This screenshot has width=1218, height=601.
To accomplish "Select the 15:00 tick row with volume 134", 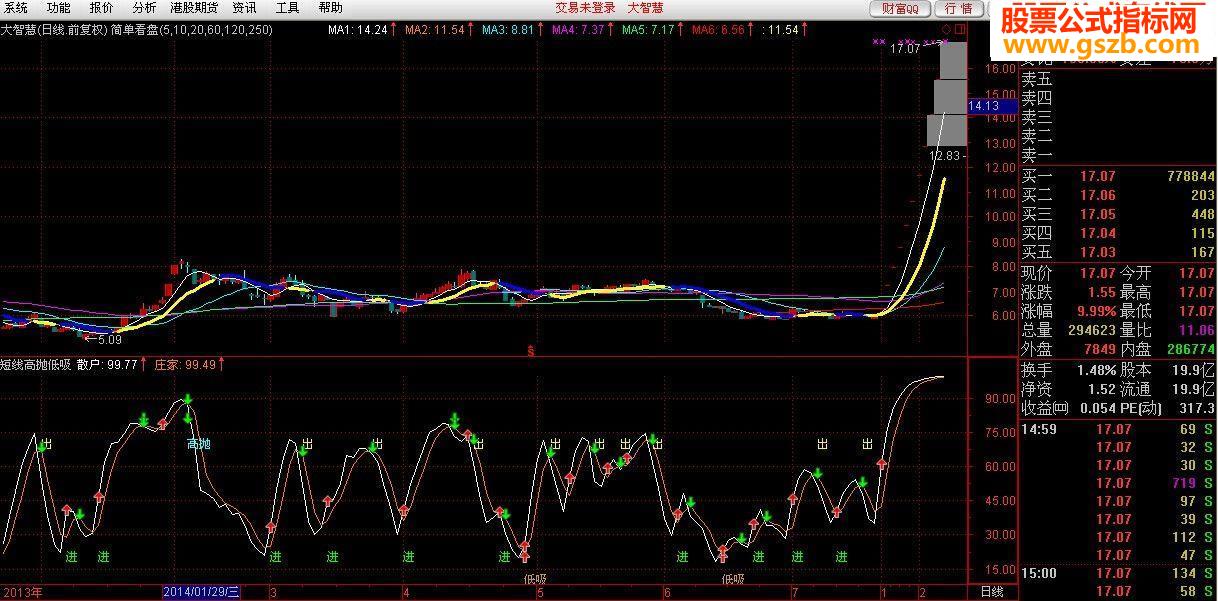I will [x=1118, y=573].
